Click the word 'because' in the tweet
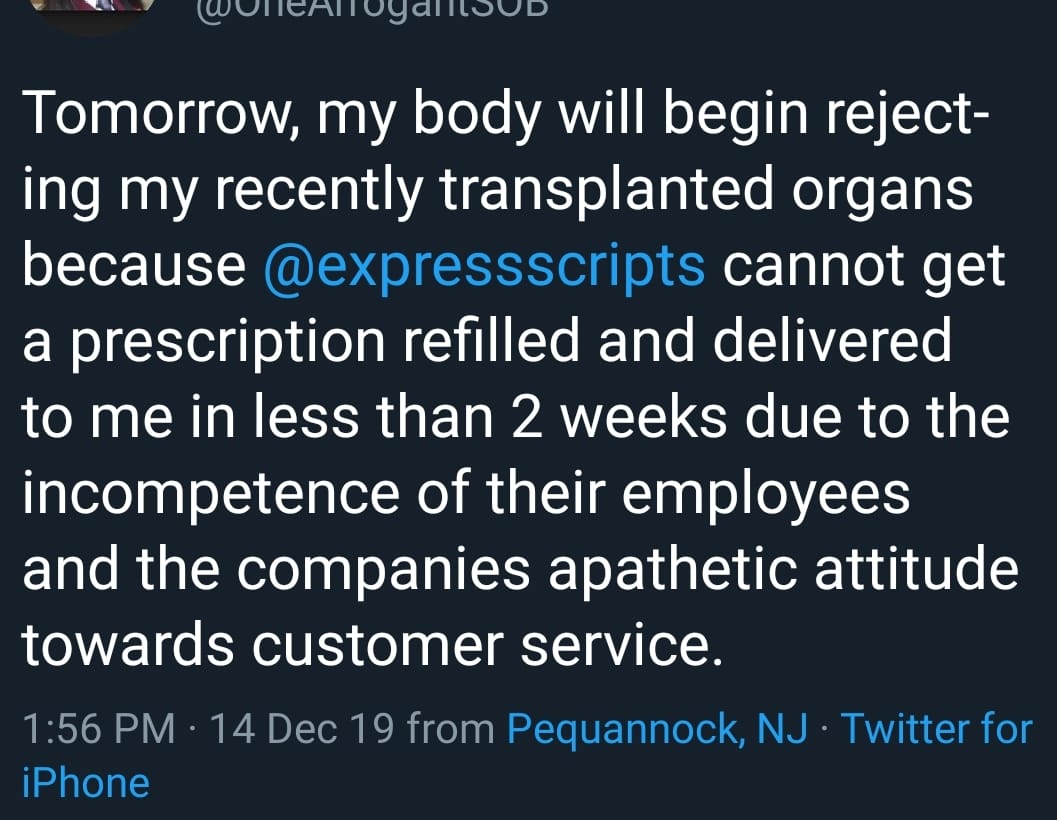 134,264
